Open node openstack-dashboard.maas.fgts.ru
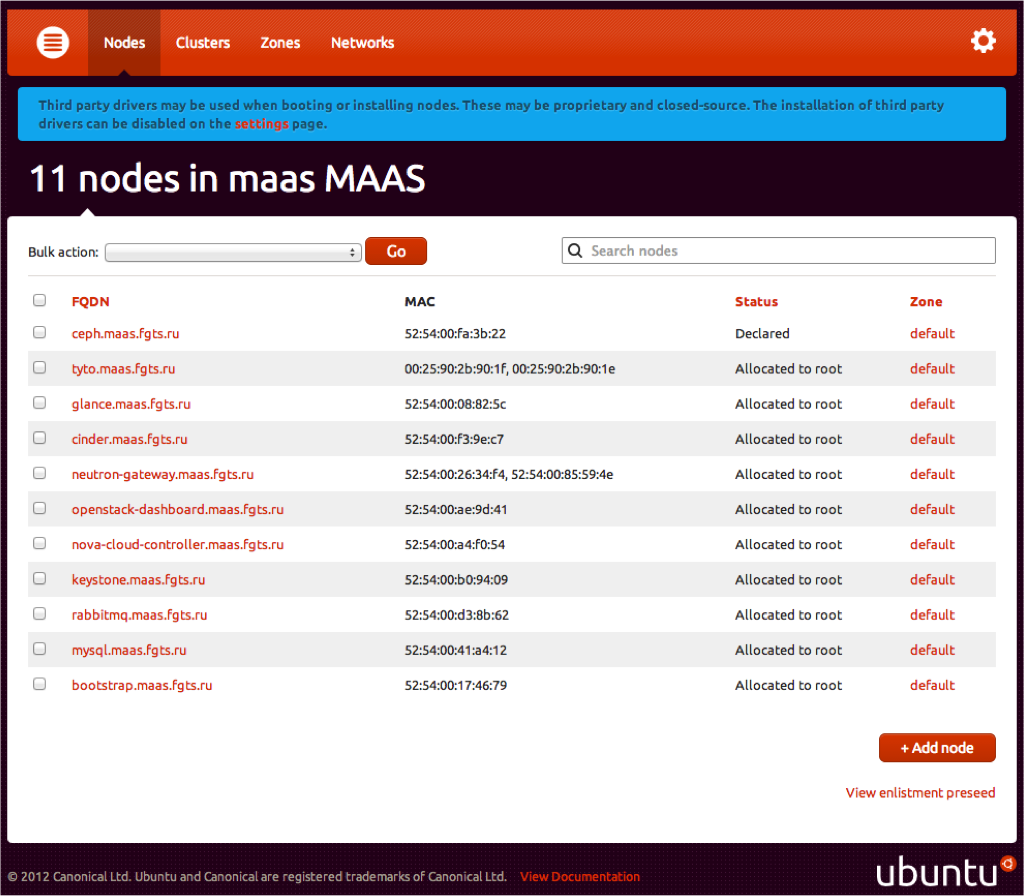 178,509
